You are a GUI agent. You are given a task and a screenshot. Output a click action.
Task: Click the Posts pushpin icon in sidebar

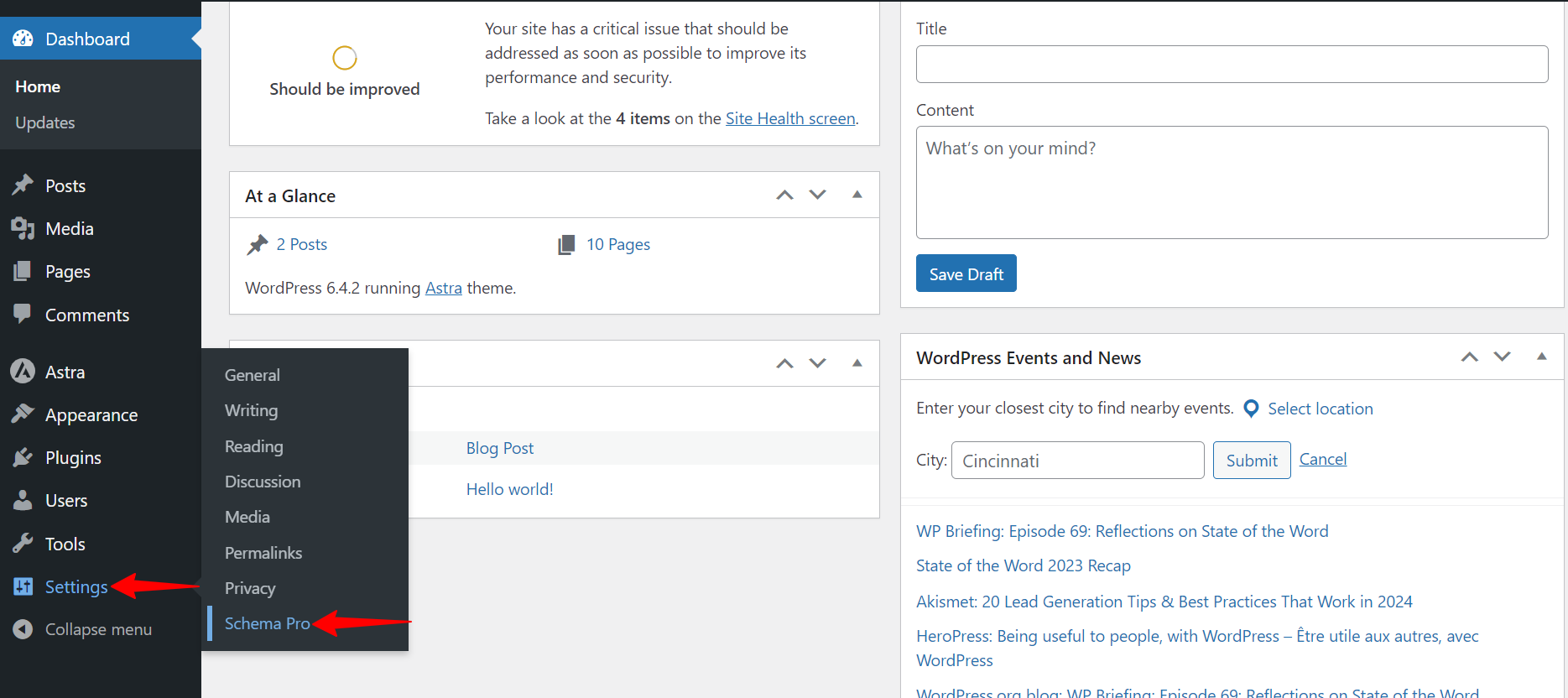(x=23, y=185)
